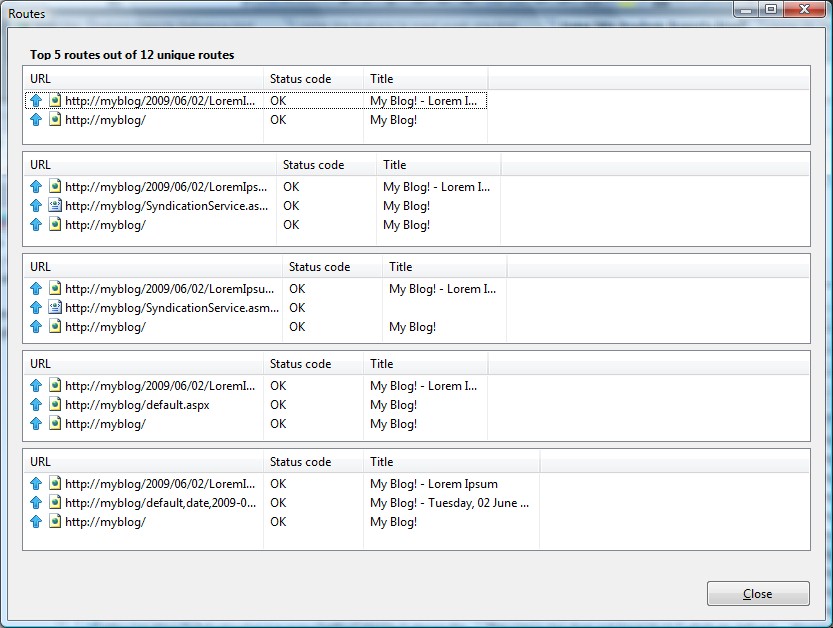The width and height of the screenshot is (833, 628).
Task: Click the URL header above the default,date,2009-0... row
Action: click(143, 462)
